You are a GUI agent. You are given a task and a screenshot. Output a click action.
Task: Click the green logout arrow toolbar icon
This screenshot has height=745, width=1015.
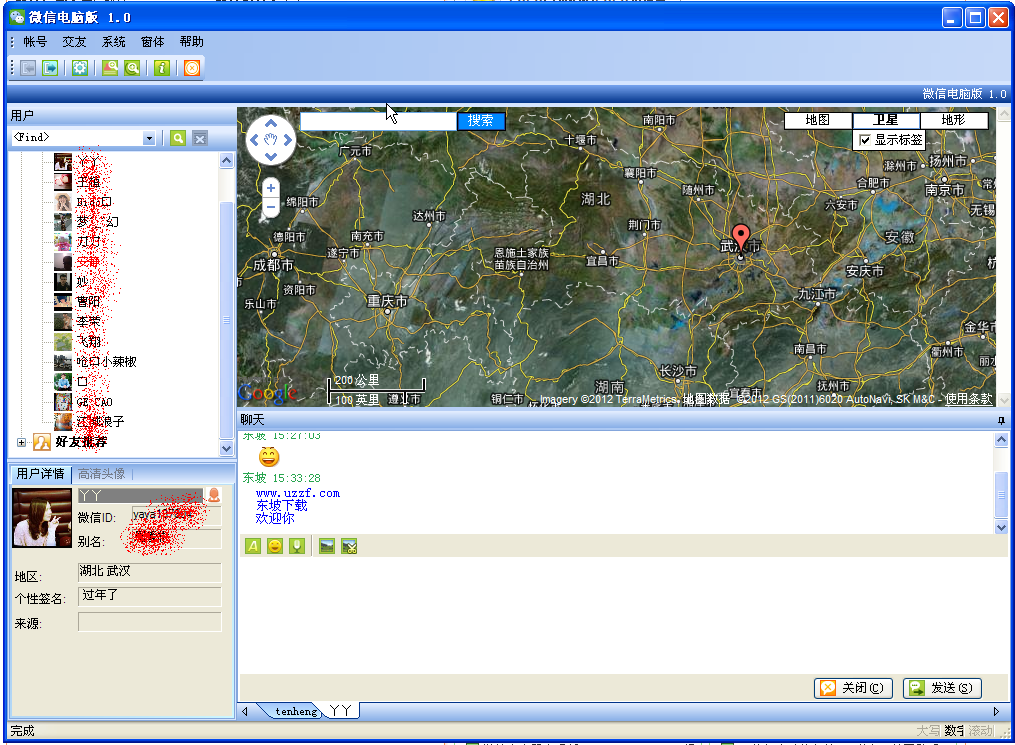50,68
